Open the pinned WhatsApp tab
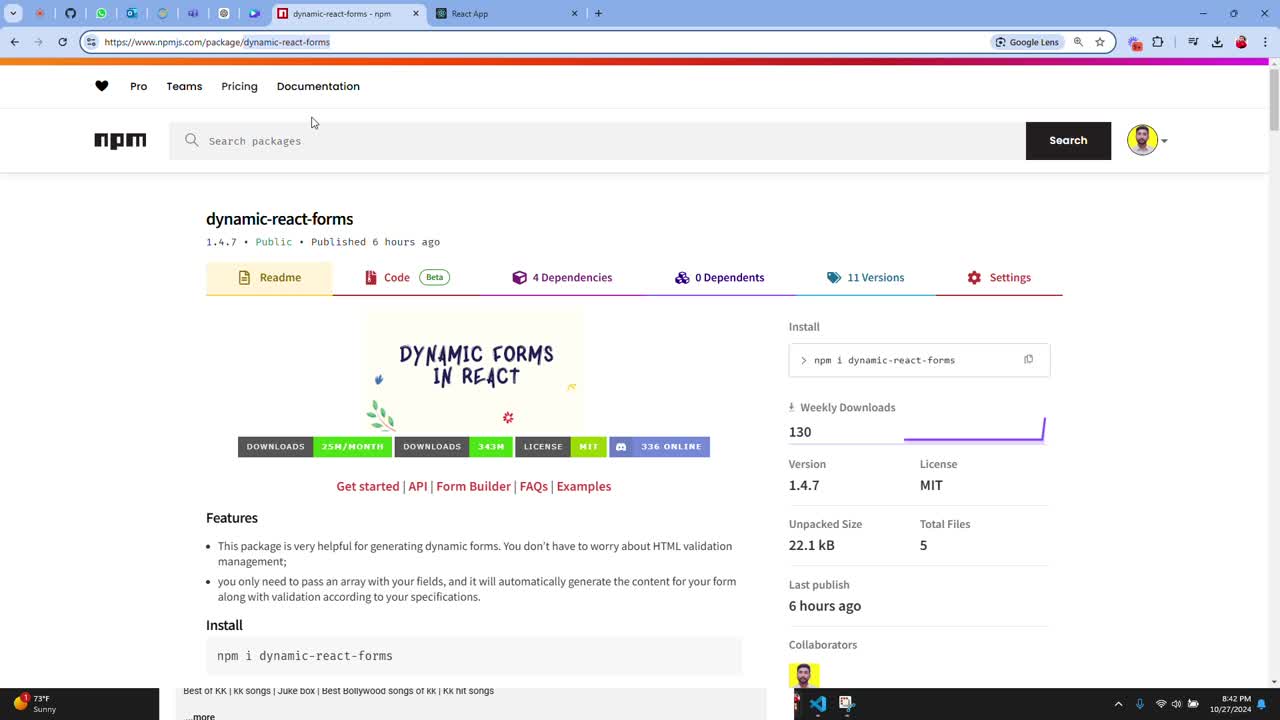Image resolution: width=1280 pixels, height=720 pixels. [101, 13]
